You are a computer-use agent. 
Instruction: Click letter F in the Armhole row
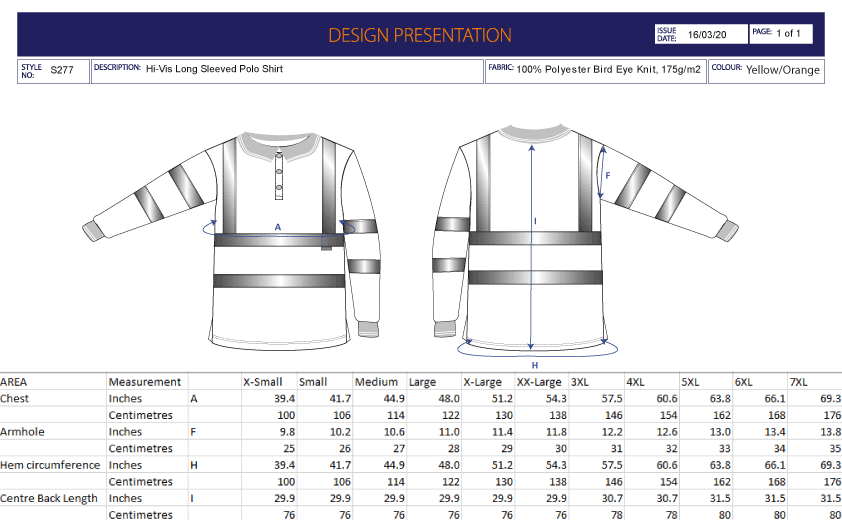point(193,432)
